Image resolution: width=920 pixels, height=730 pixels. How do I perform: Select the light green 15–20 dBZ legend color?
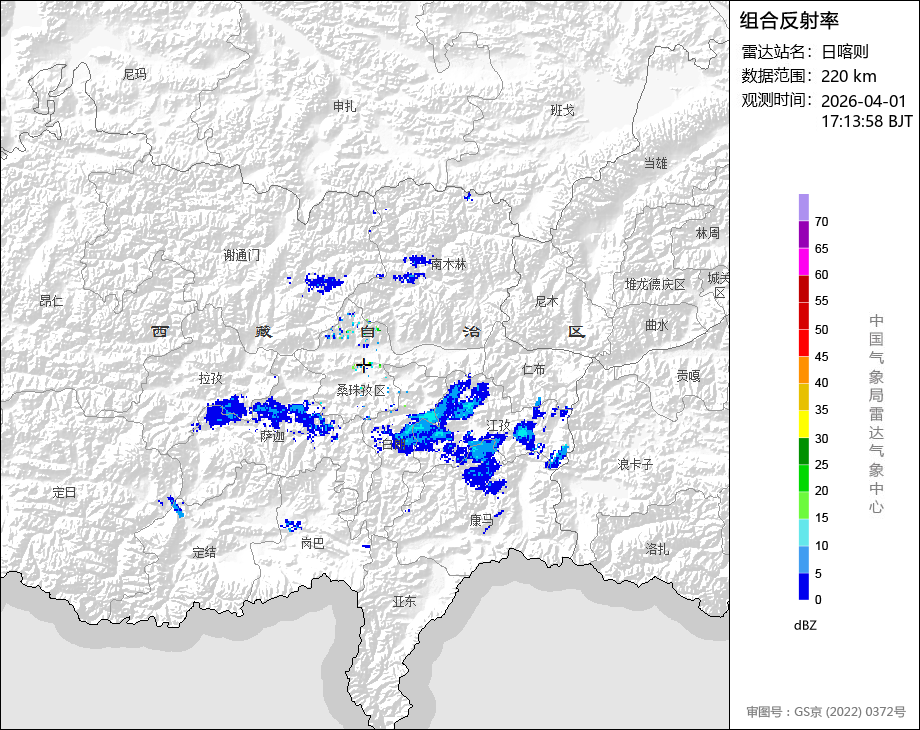(803, 505)
